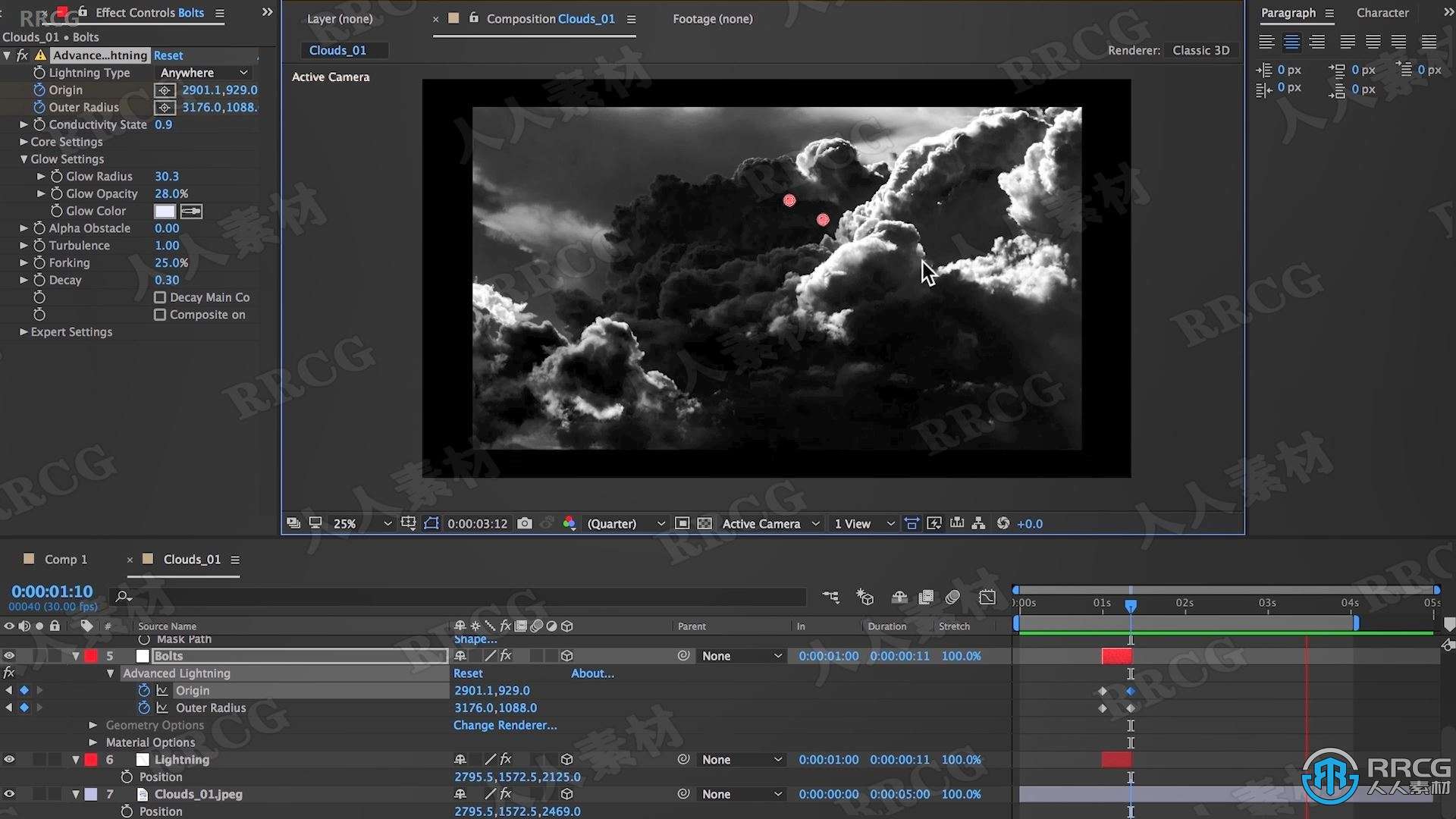The width and height of the screenshot is (1456, 819).
Task: Enable Decay Main Co checkbox
Action: coord(159,297)
